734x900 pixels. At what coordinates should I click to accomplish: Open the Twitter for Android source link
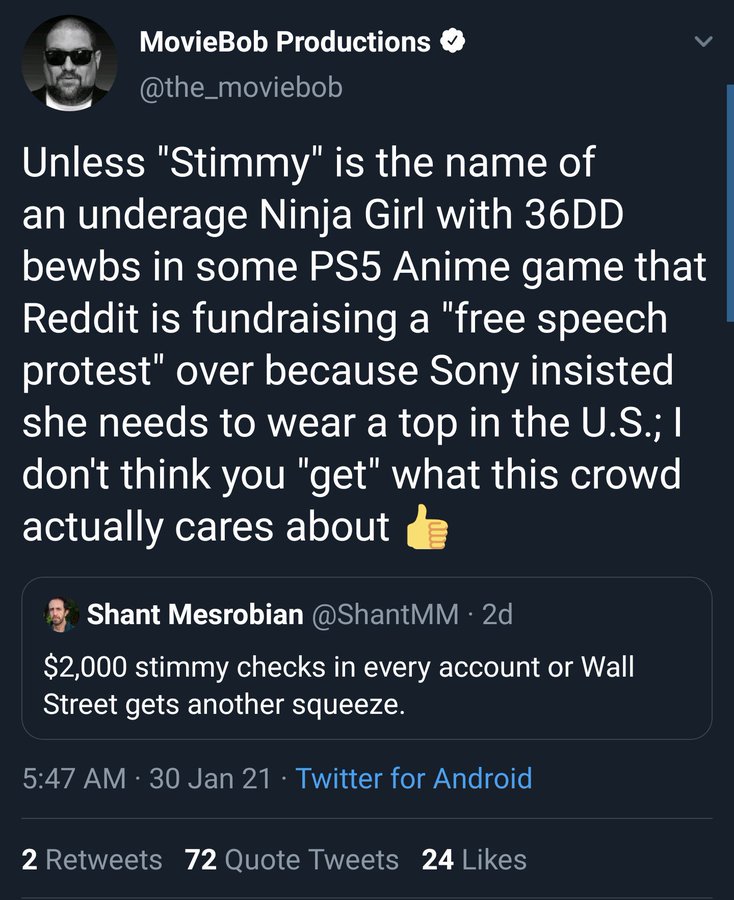tap(414, 778)
